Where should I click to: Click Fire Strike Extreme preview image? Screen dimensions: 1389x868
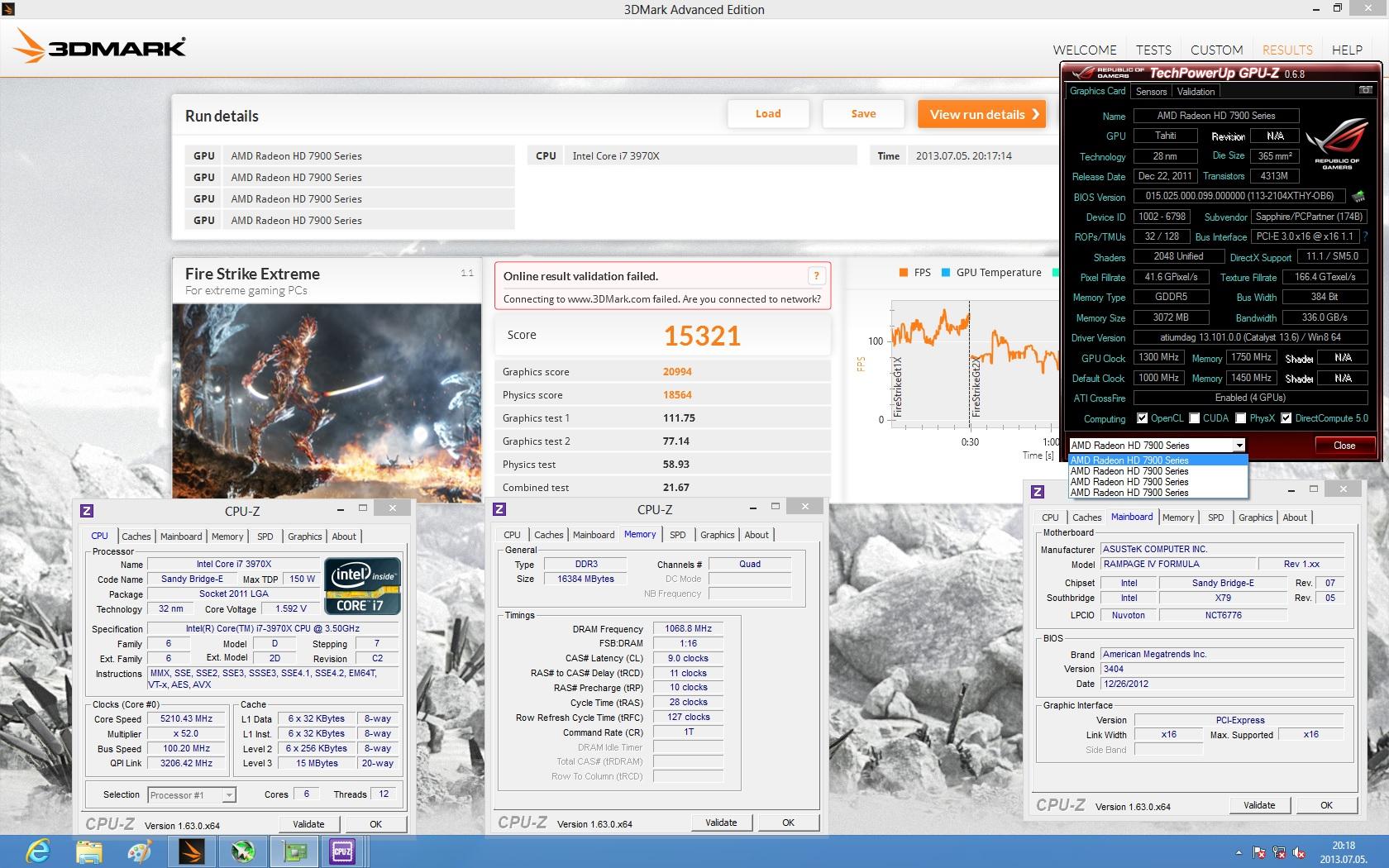pyautogui.click(x=327, y=402)
